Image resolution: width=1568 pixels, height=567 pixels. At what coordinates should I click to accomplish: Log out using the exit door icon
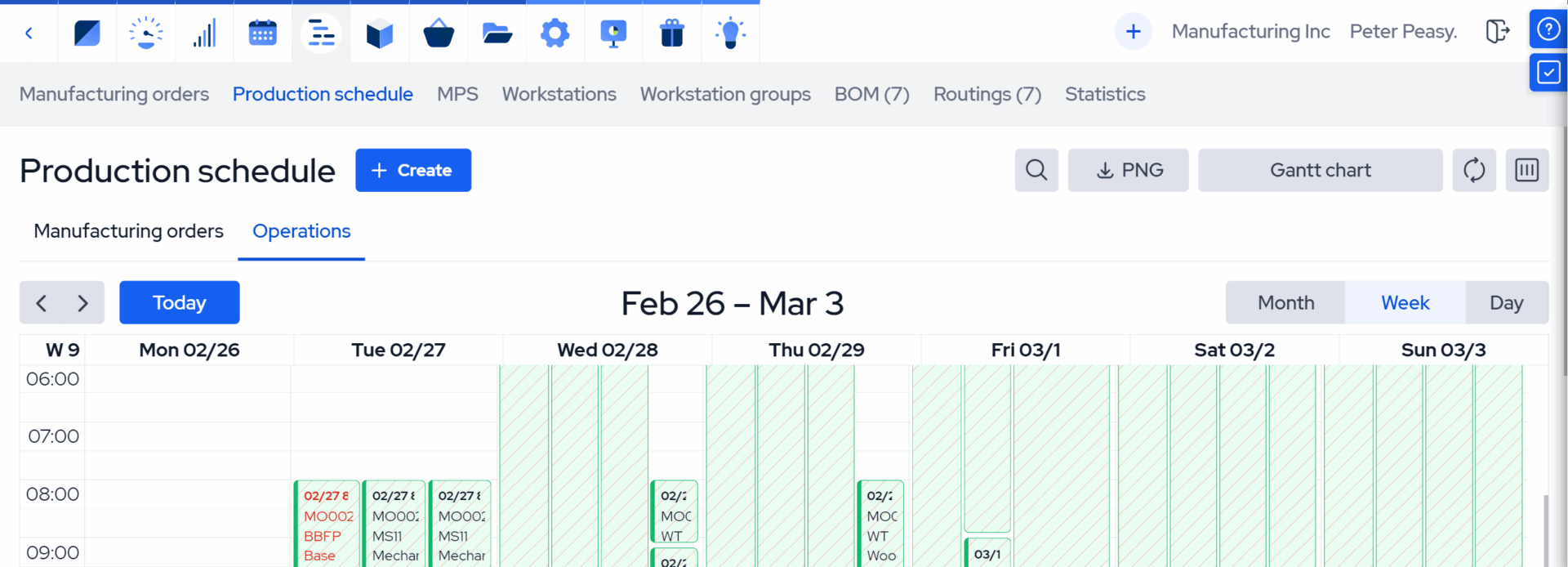[x=1499, y=31]
